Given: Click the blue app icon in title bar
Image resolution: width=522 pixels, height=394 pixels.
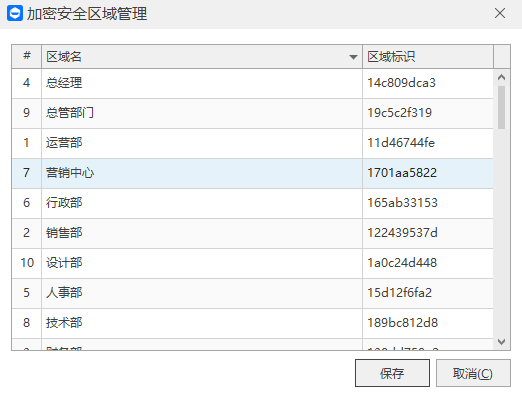Looking at the screenshot, I should coord(15,13).
